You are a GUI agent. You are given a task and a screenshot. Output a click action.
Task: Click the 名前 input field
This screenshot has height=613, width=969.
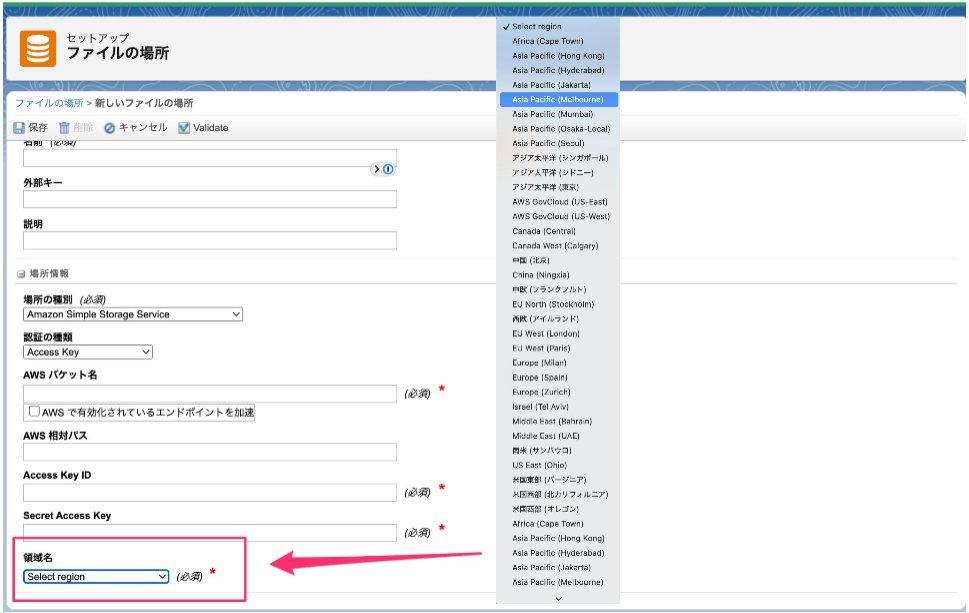[x=210, y=158]
